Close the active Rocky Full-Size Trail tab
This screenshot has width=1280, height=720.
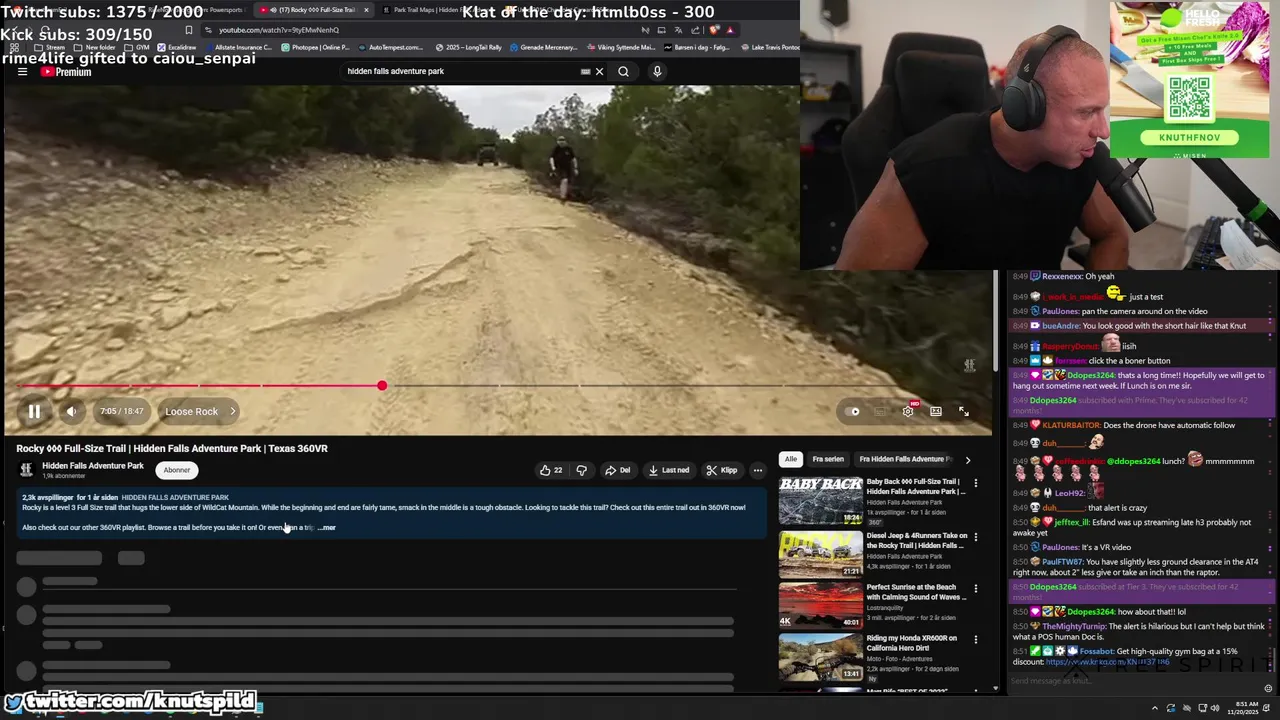[x=366, y=10]
